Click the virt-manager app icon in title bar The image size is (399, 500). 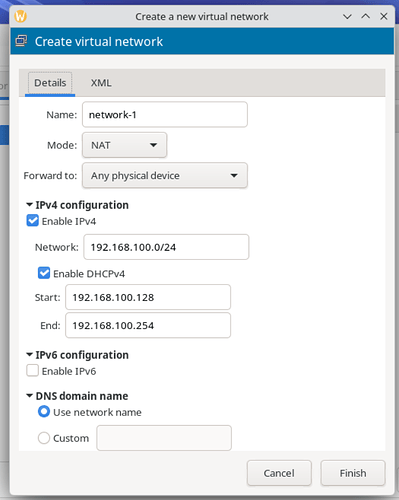point(21,16)
